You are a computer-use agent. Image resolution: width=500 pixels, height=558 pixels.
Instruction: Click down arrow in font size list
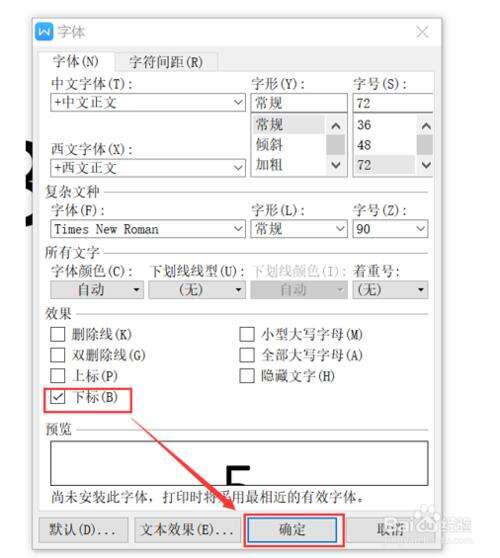[426, 165]
